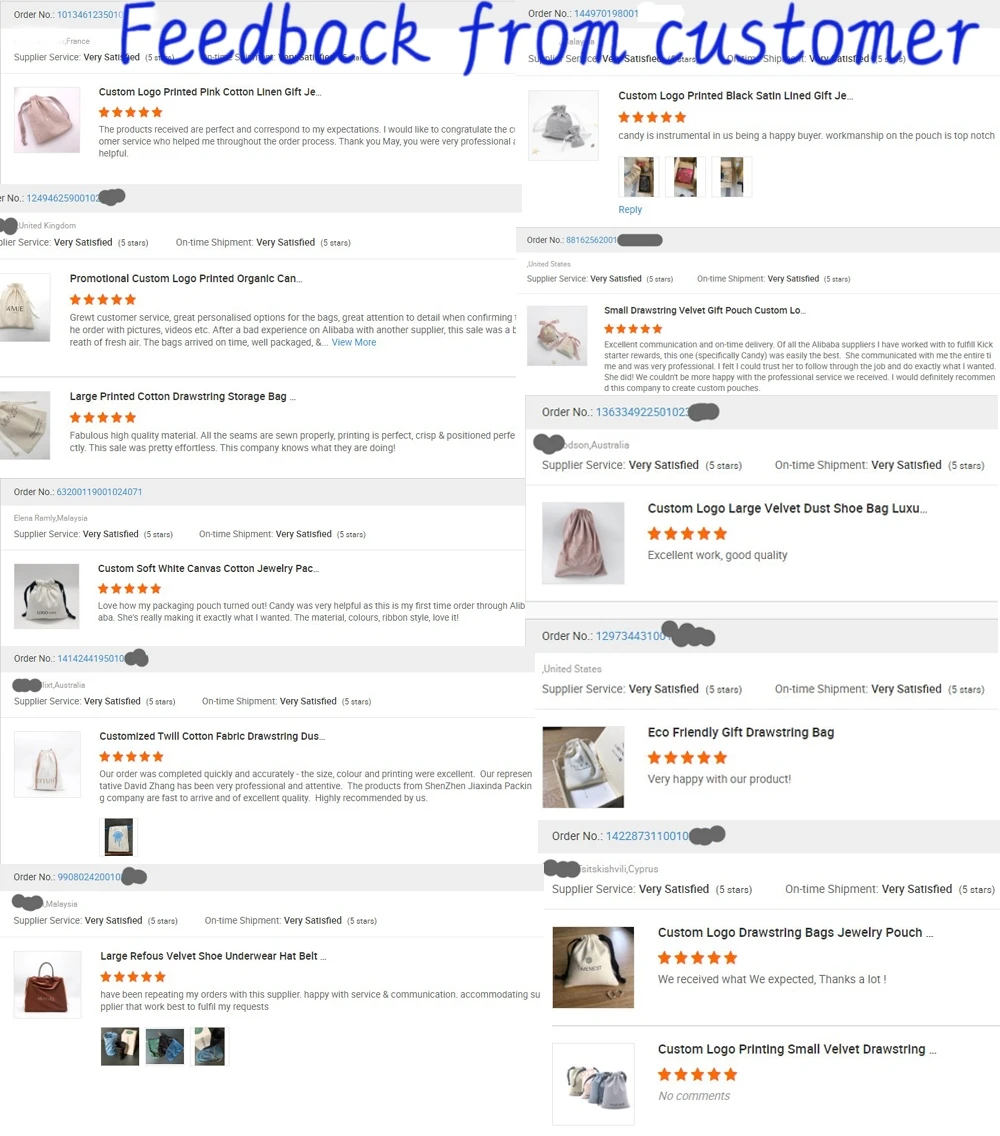Open Custom Logo Drawstring Bags Jewelry Pouch title

pos(796,932)
